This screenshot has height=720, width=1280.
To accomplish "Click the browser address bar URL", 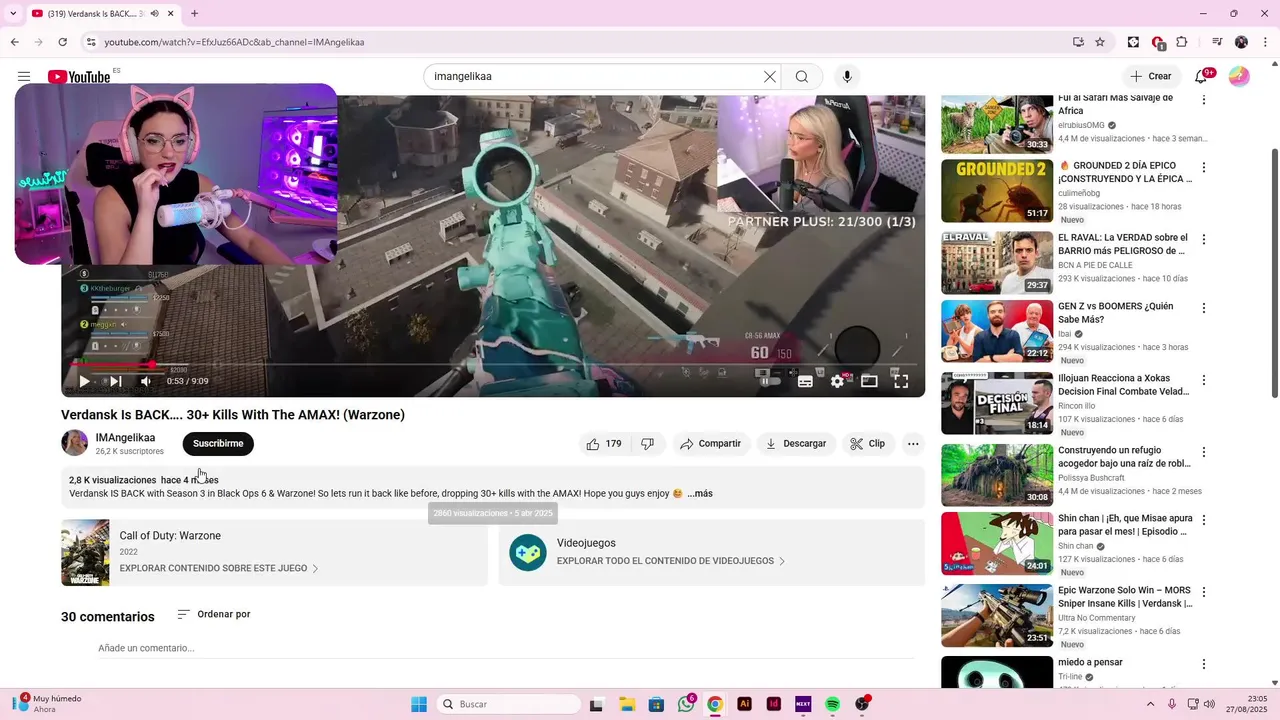I will coord(234,42).
